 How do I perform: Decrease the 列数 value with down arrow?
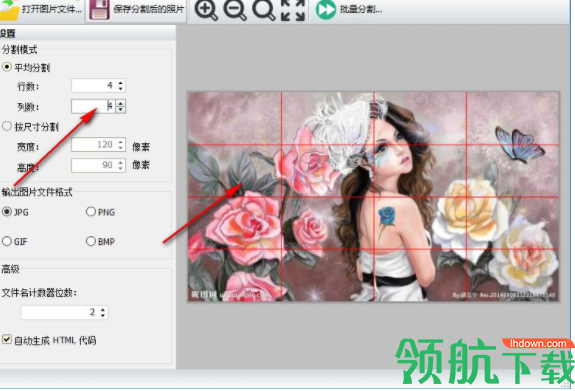pos(121,109)
